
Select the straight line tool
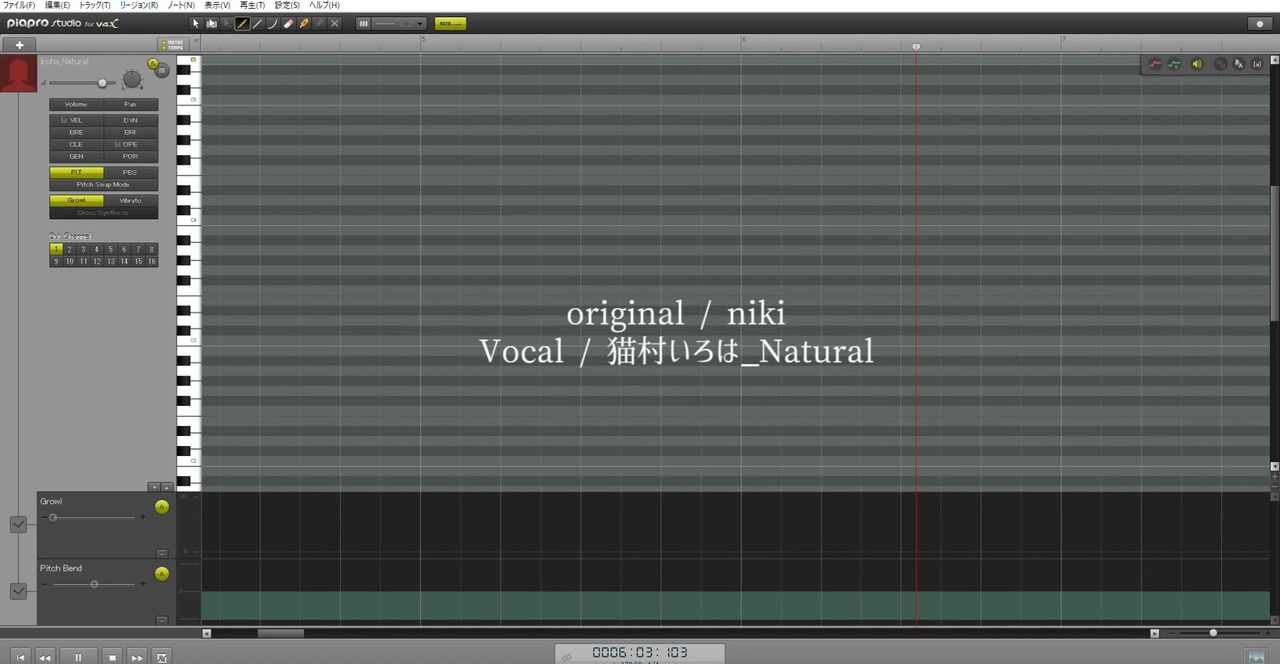tap(257, 23)
